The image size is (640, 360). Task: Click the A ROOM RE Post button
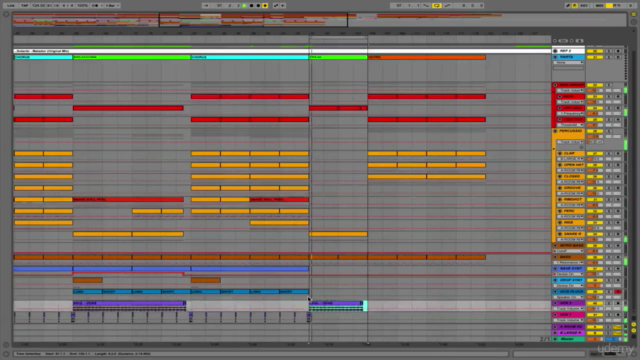tap(618, 327)
